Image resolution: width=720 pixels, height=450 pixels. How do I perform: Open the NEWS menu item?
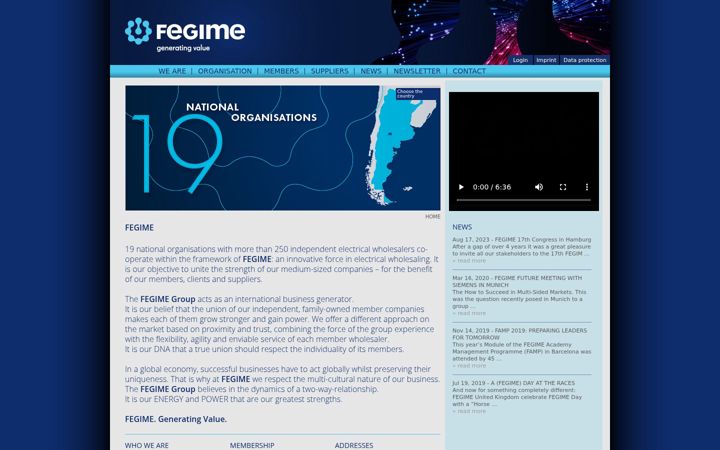tap(371, 71)
